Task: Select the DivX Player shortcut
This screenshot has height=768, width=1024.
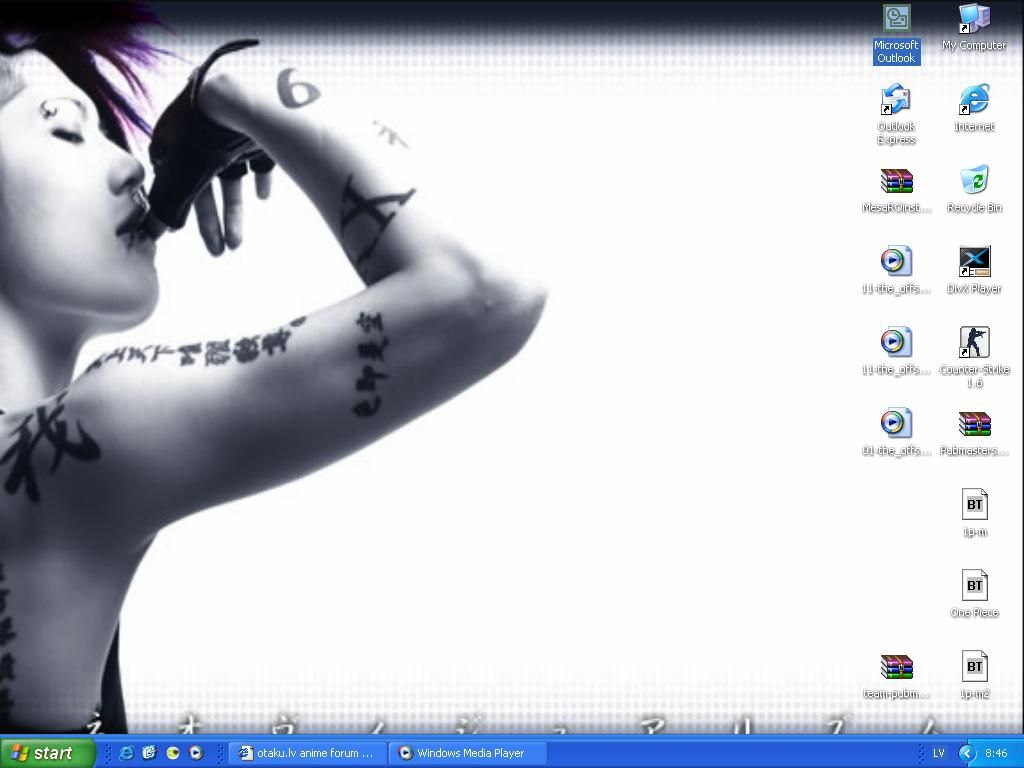Action: (x=974, y=270)
